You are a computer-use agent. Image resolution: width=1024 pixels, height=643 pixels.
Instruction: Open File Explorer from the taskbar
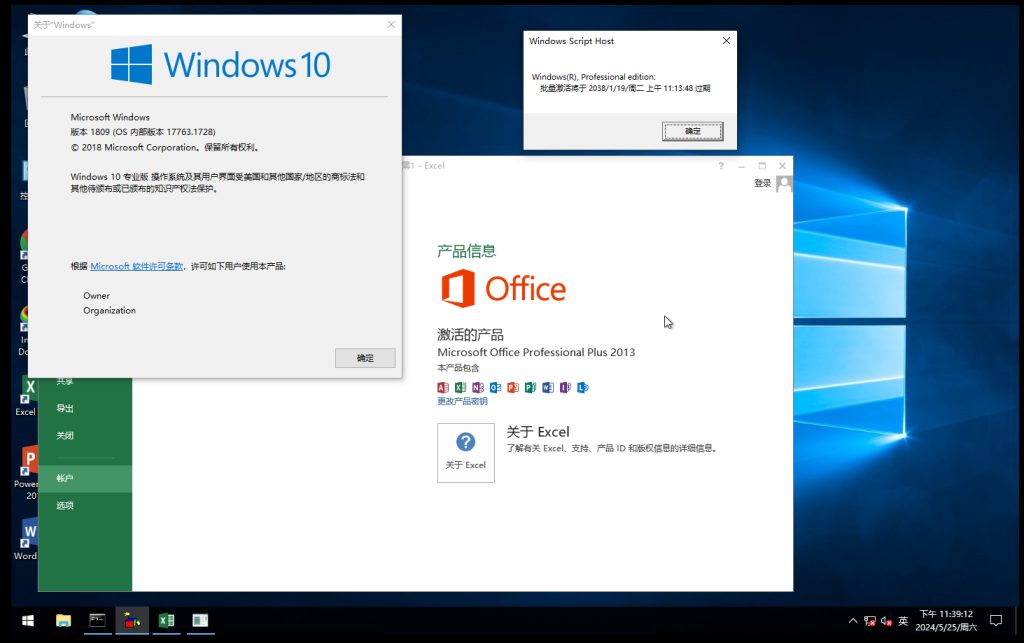63,621
